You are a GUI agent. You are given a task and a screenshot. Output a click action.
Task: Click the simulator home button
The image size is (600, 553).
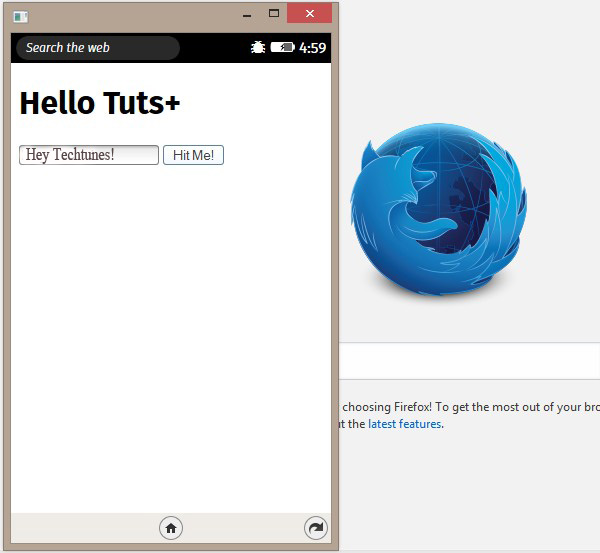point(171,528)
